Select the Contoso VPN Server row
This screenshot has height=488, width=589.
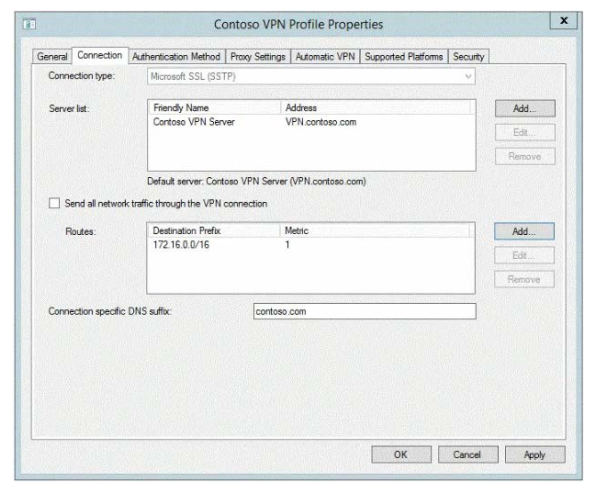(311, 122)
